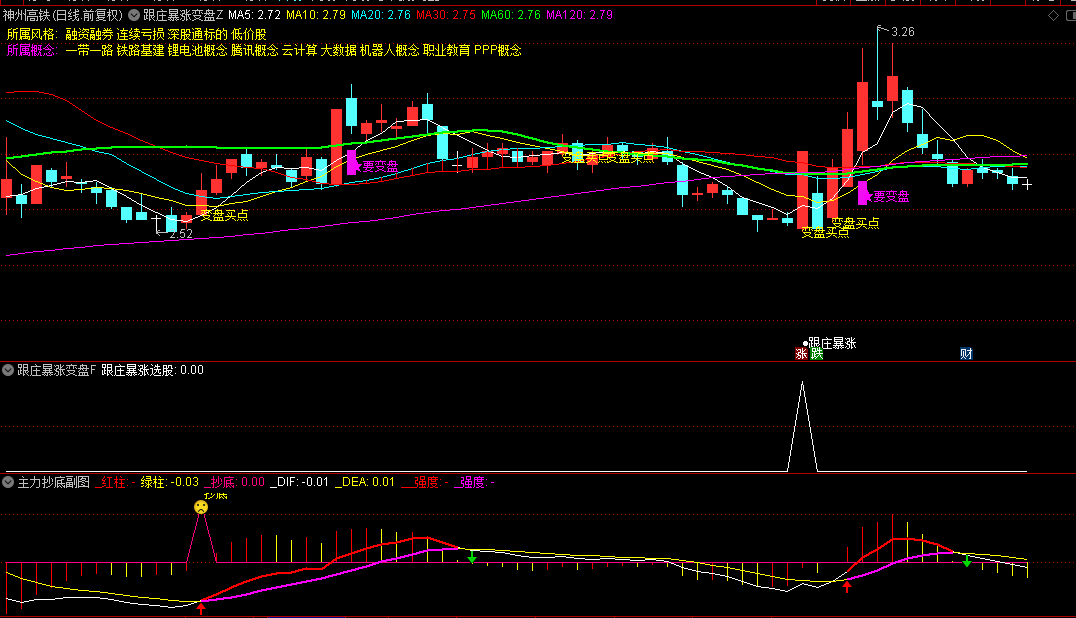Click the square window icon beside the diamond
This screenshot has height=618, width=1076.
[x=1071, y=15]
